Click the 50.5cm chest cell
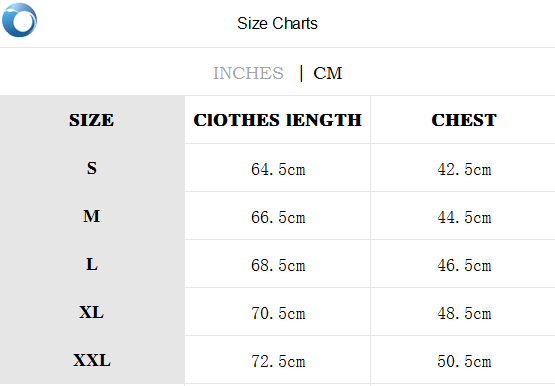The image size is (555, 386). click(464, 362)
